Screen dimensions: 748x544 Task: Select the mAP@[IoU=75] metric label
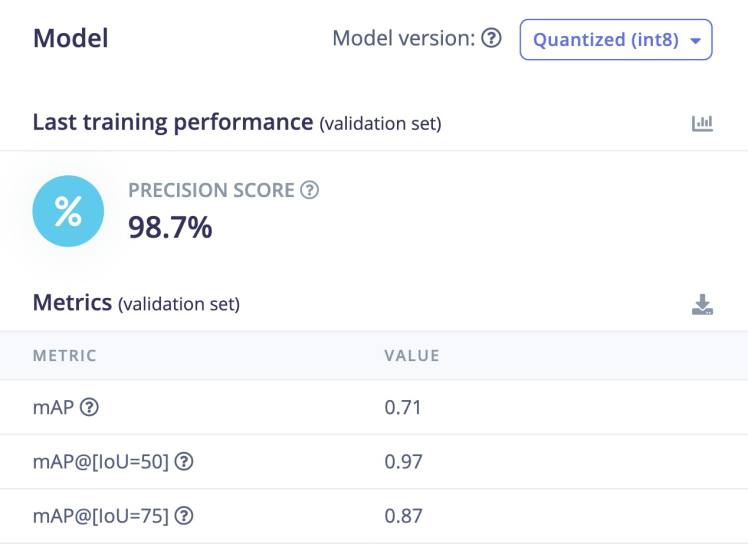[x=101, y=516]
